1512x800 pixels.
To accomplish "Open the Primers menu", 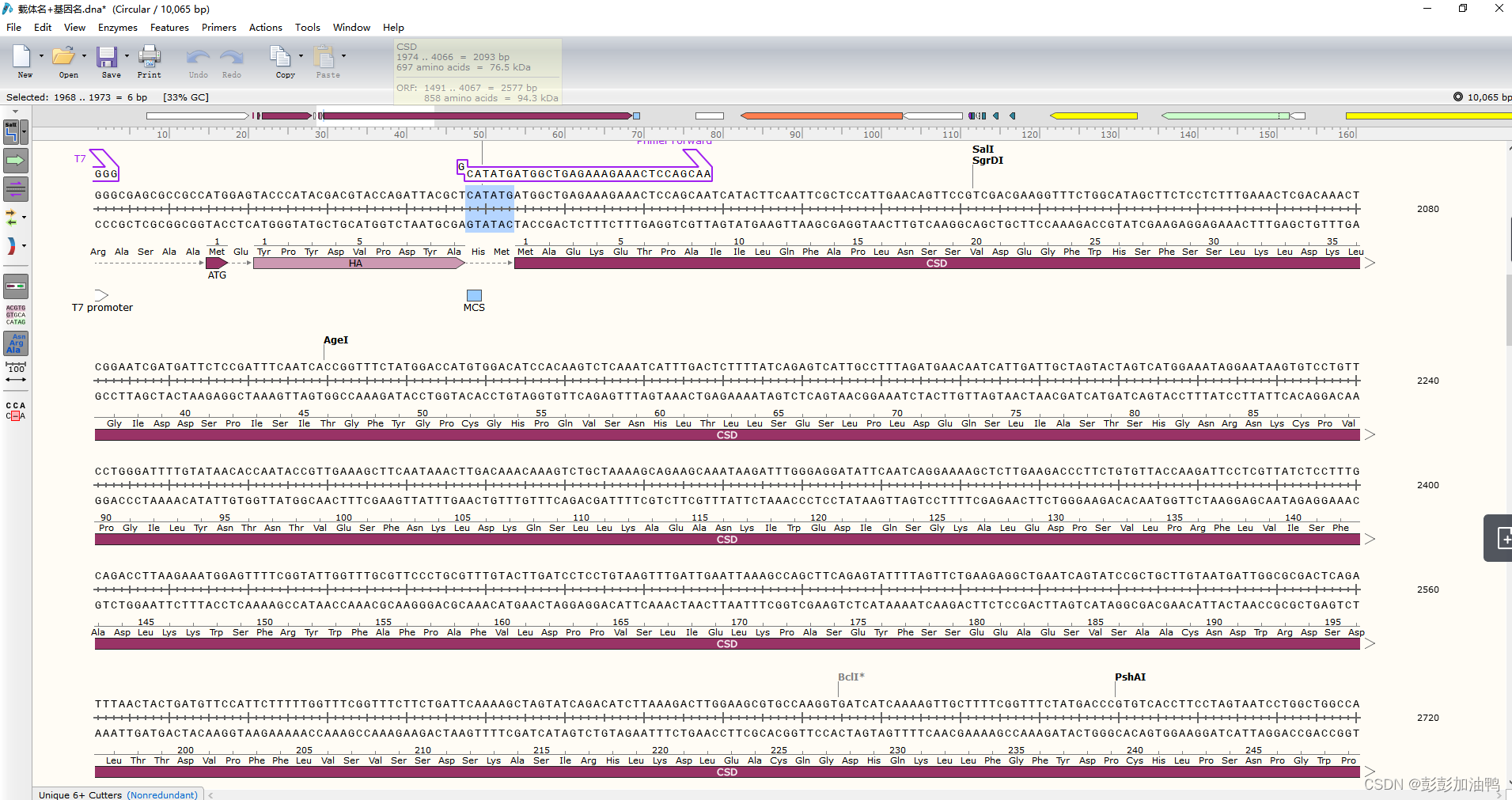I will [219, 27].
